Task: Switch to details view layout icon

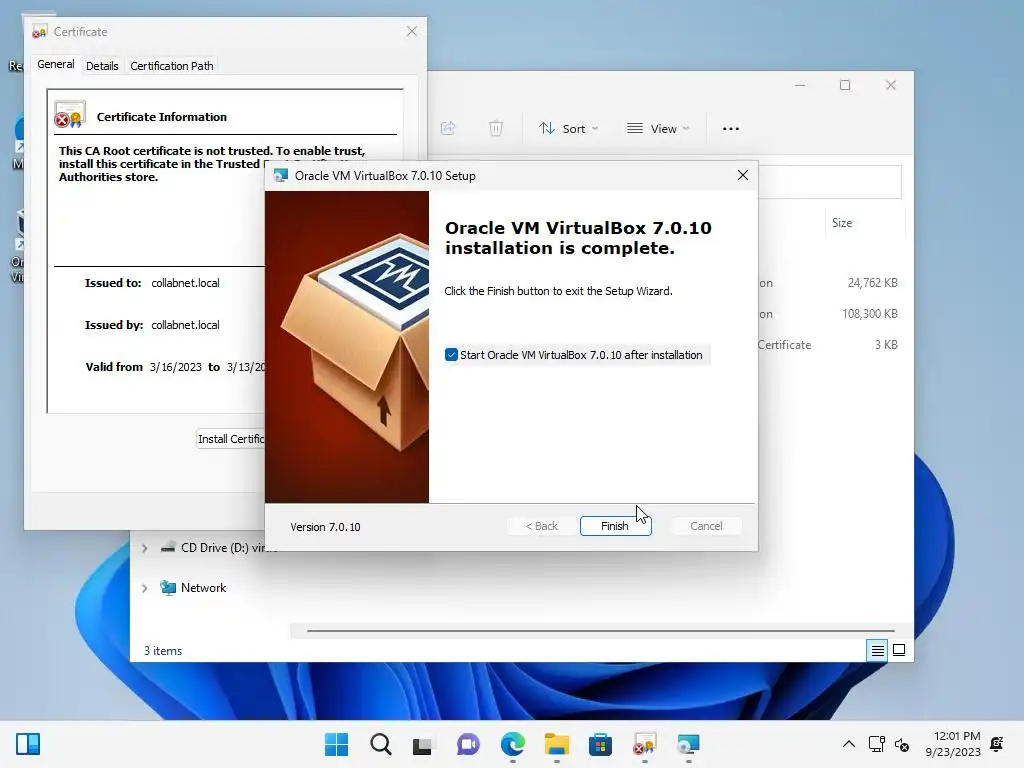Action: [877, 650]
